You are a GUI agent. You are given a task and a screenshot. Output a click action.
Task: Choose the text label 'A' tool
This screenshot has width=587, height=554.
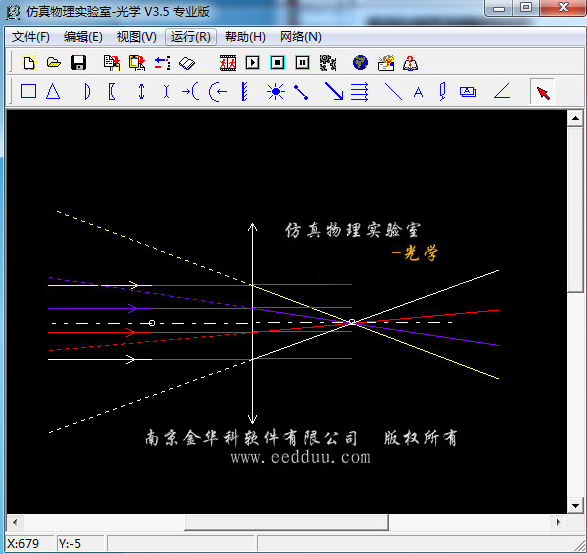(419, 92)
